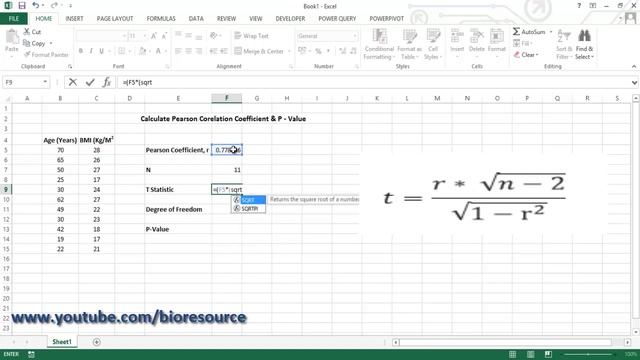640x360 pixels.
Task: Toggle Underline formatting
Action: [x=101, y=51]
